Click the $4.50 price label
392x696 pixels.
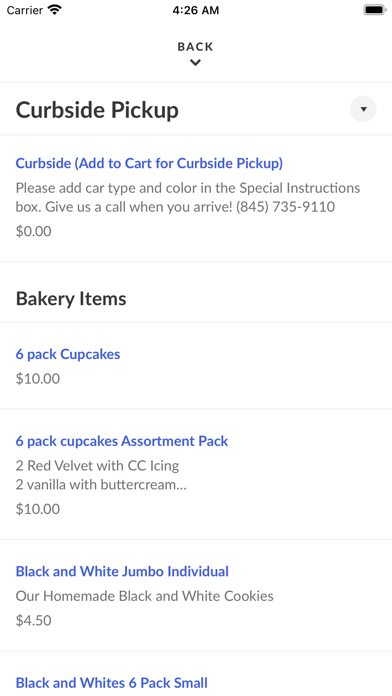pyautogui.click(x=34, y=620)
